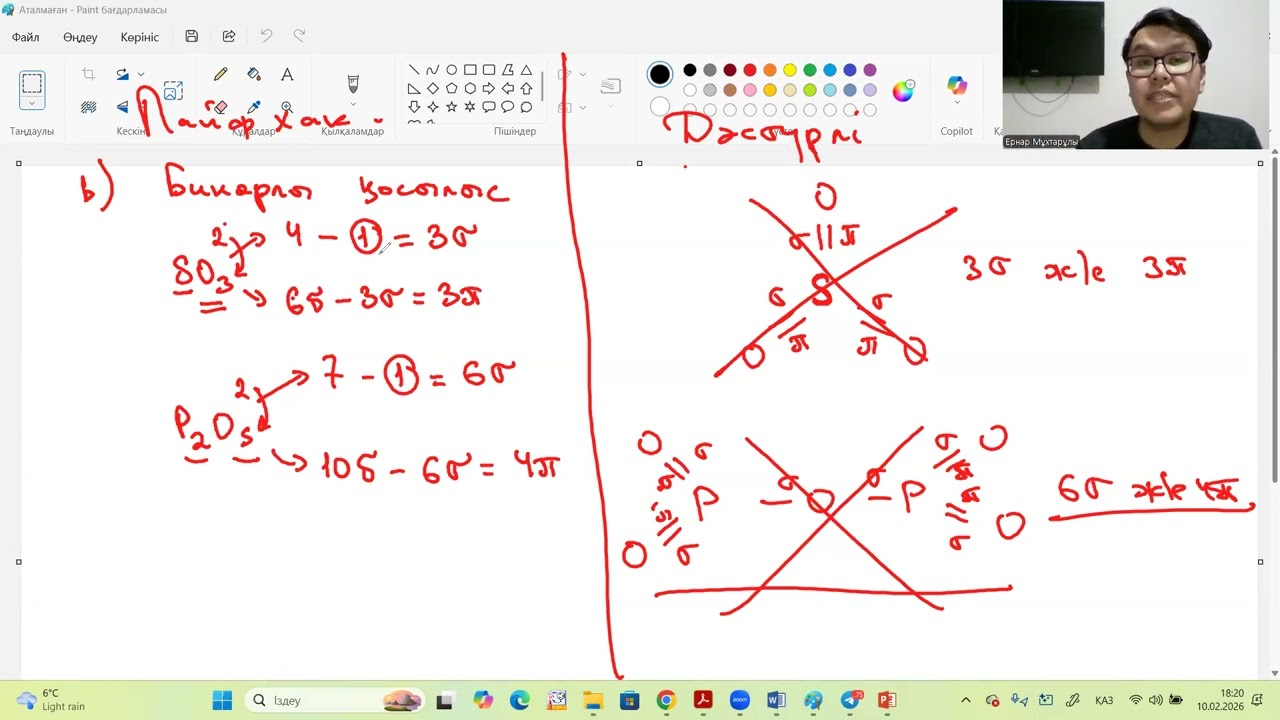Show hidden system tray icons chevron
Viewport: 1280px width, 720px height.
pyautogui.click(x=965, y=700)
